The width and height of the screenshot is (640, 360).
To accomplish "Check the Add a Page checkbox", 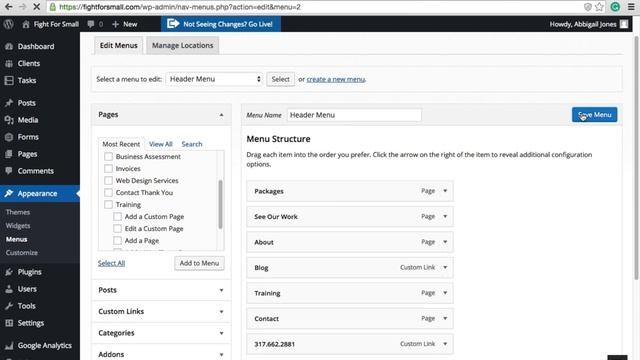I will click(117, 240).
